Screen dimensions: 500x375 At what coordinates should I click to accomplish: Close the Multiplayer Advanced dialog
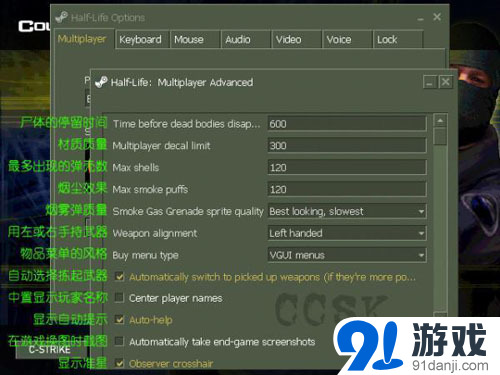[446, 82]
